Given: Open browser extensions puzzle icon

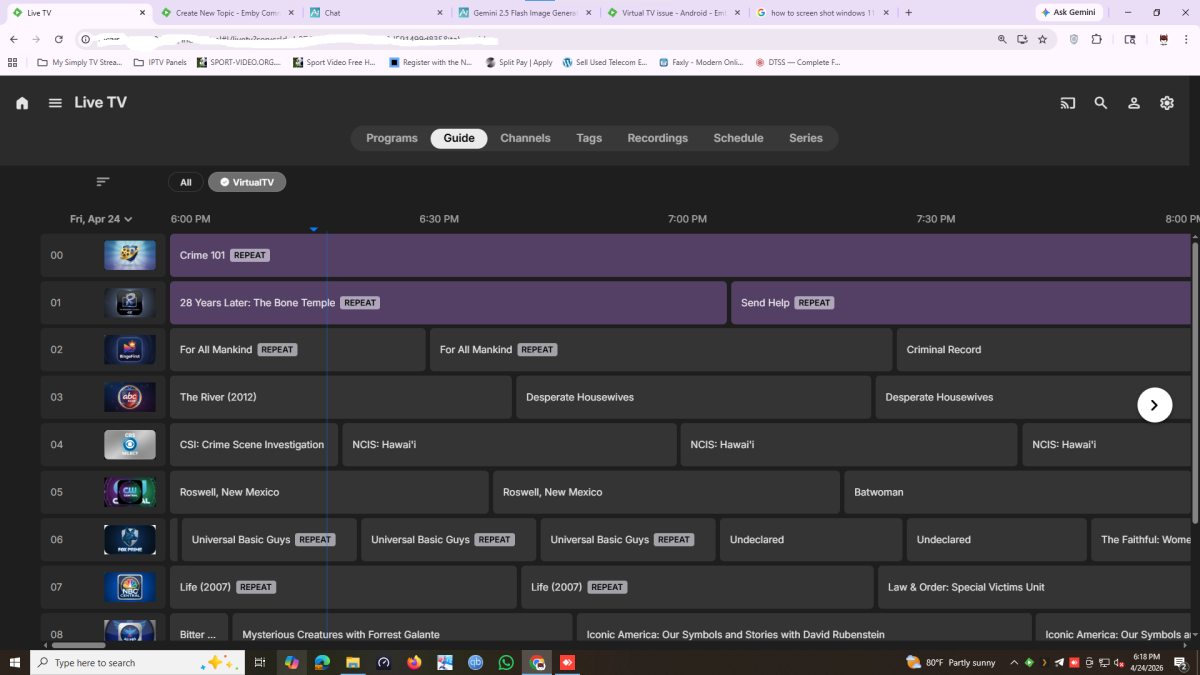Looking at the screenshot, I should tap(1097, 39).
